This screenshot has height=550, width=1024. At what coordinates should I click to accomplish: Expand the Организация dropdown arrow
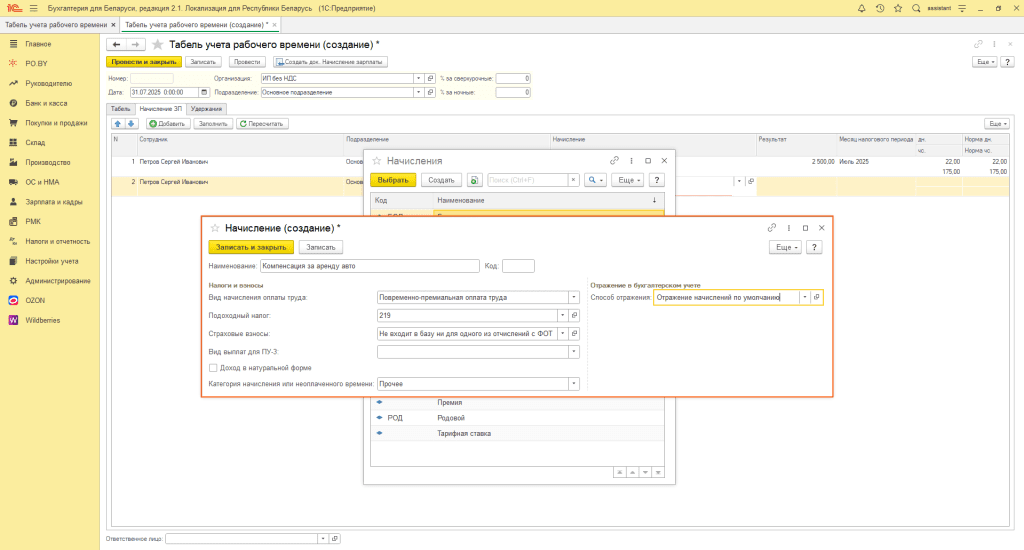coord(419,78)
